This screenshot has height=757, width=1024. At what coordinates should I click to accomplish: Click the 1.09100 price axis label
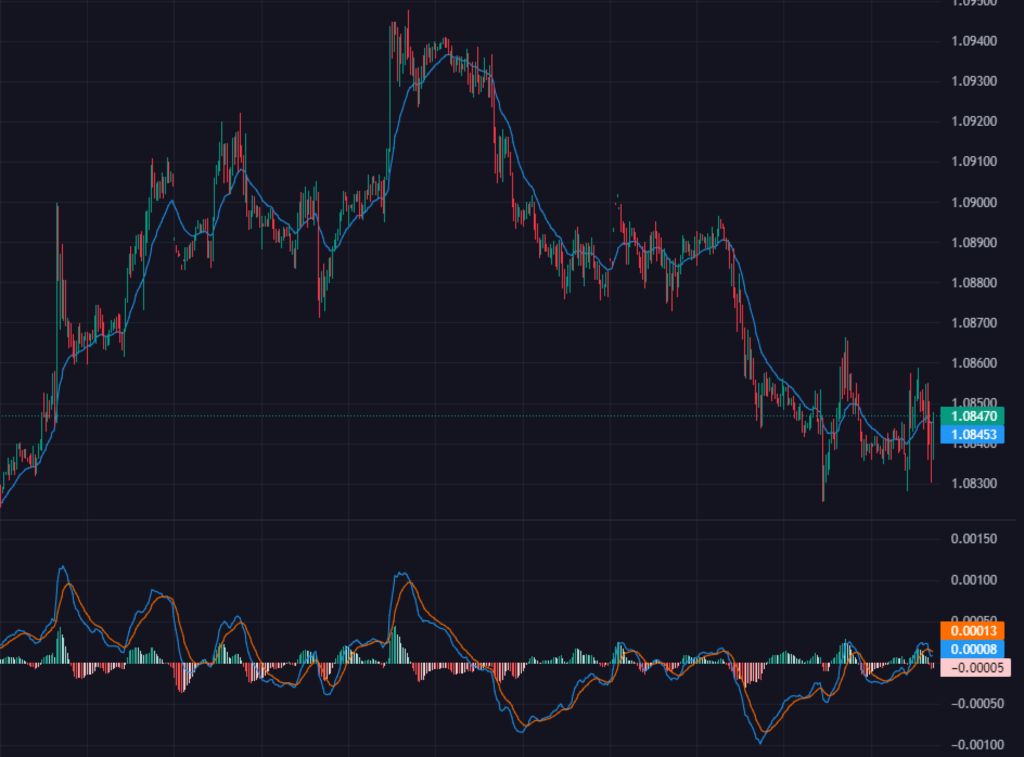[x=973, y=161]
